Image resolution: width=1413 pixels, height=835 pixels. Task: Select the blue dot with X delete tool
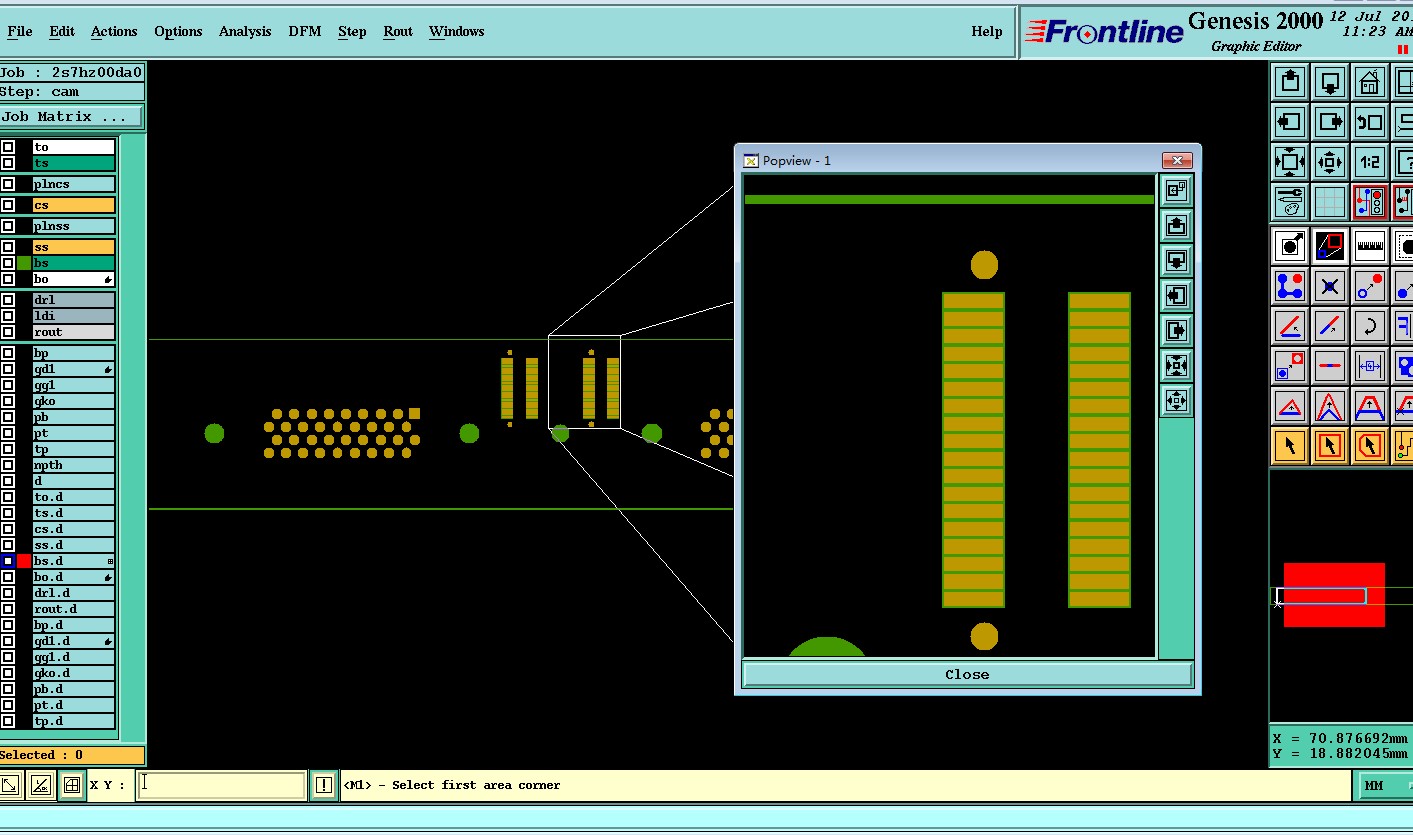(1330, 286)
